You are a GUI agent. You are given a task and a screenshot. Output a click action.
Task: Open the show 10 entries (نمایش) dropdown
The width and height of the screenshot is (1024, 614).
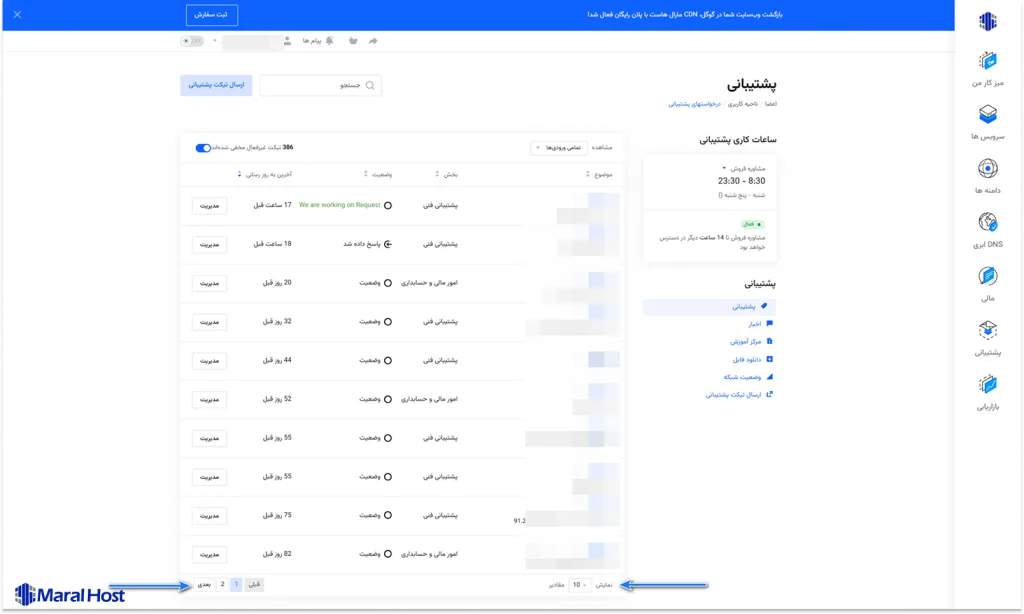[579, 585]
